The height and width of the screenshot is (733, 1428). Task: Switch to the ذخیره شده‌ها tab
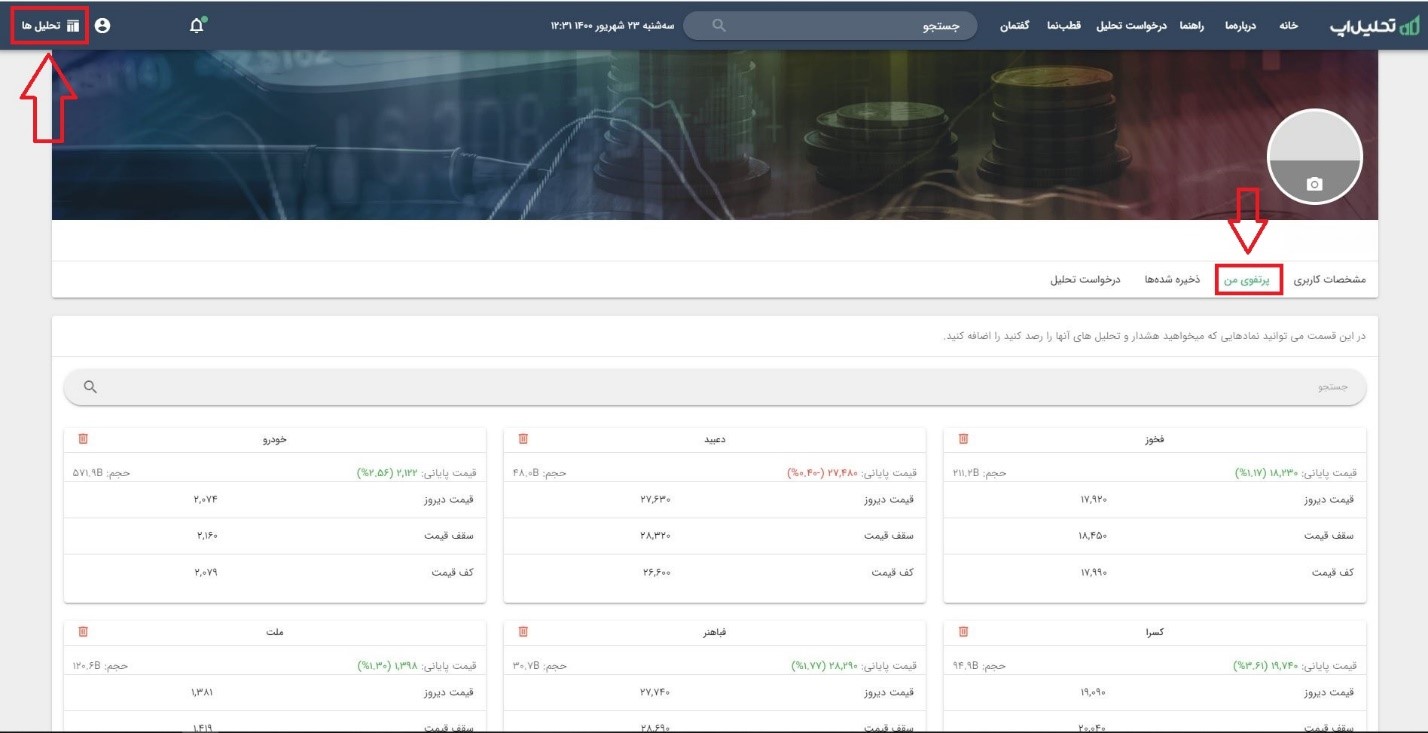point(1172,280)
